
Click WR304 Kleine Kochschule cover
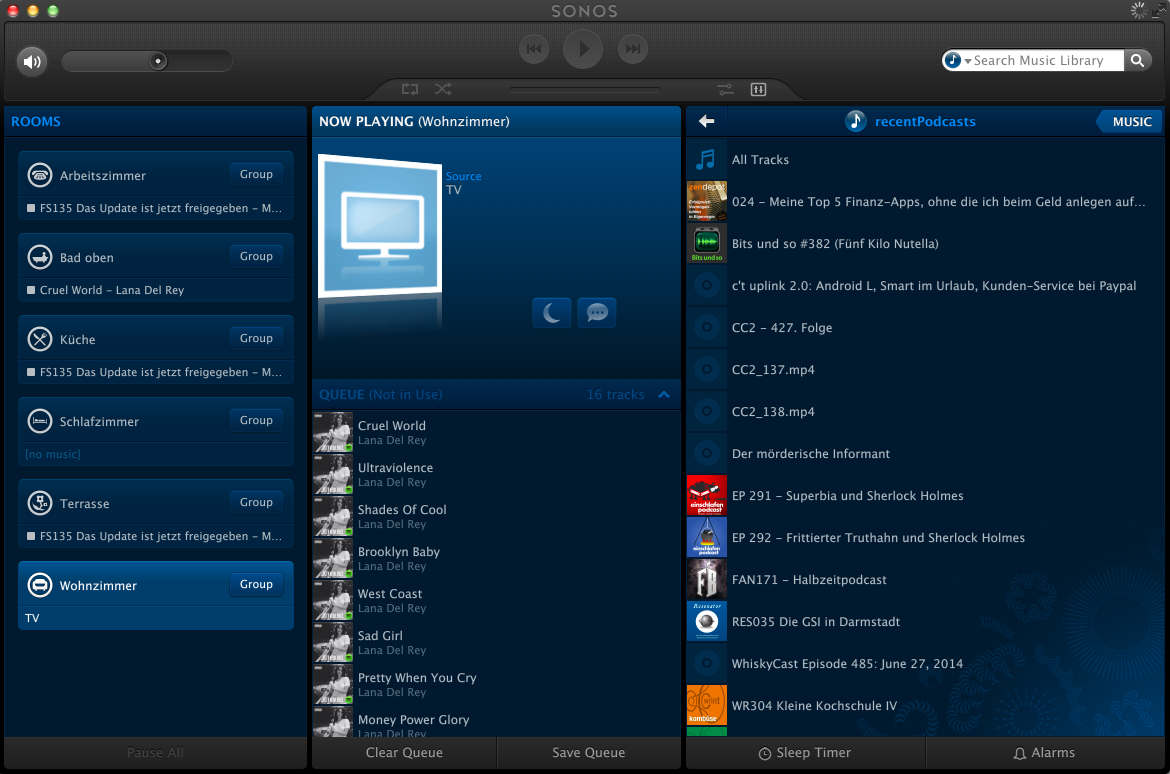point(706,705)
